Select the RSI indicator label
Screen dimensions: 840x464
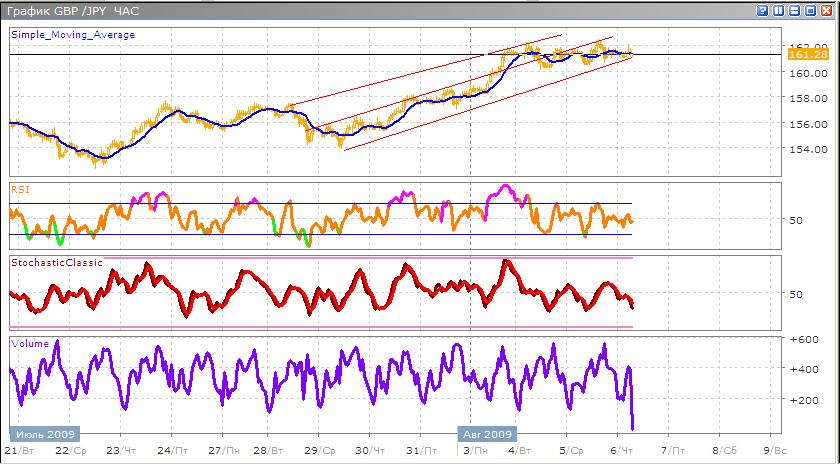(20, 187)
